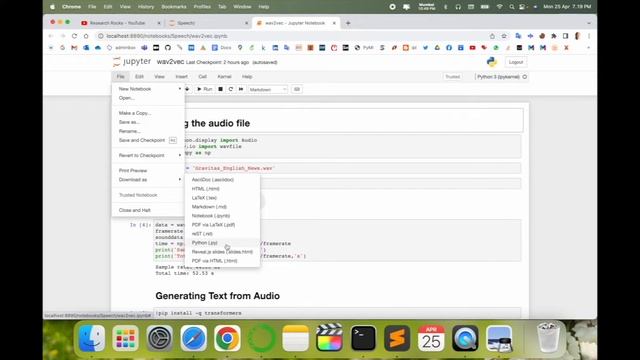Open the cell type Markdown dropdown

267,89
